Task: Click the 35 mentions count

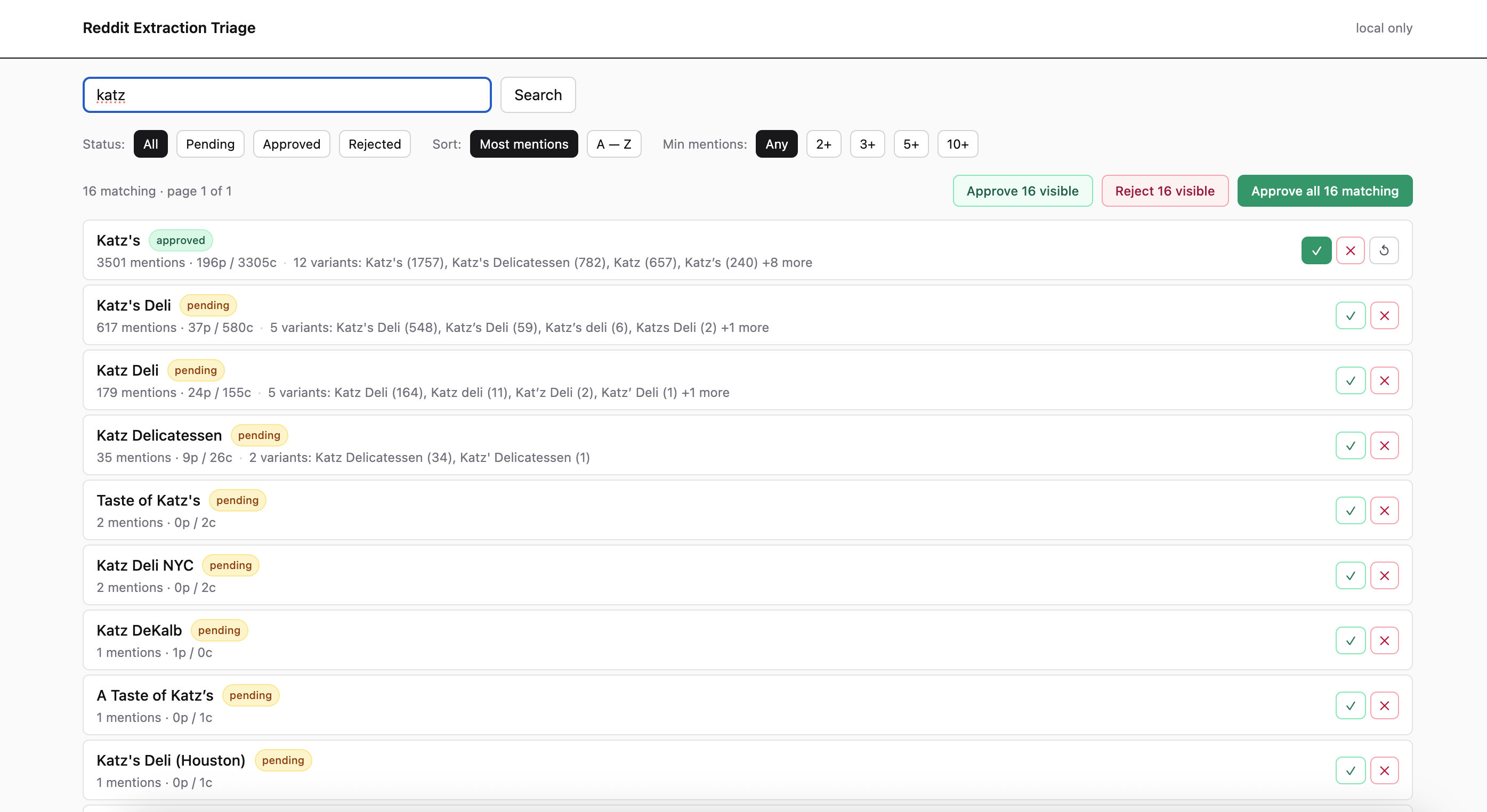Action: point(134,458)
